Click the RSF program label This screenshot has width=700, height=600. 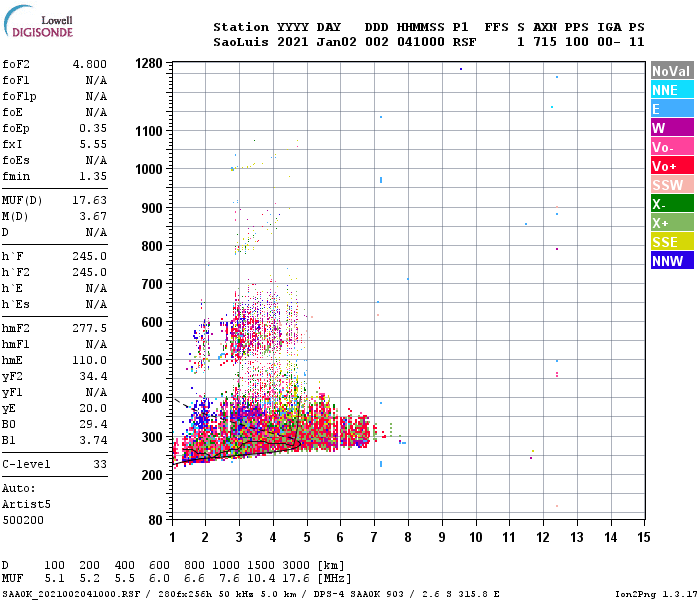coord(465,42)
